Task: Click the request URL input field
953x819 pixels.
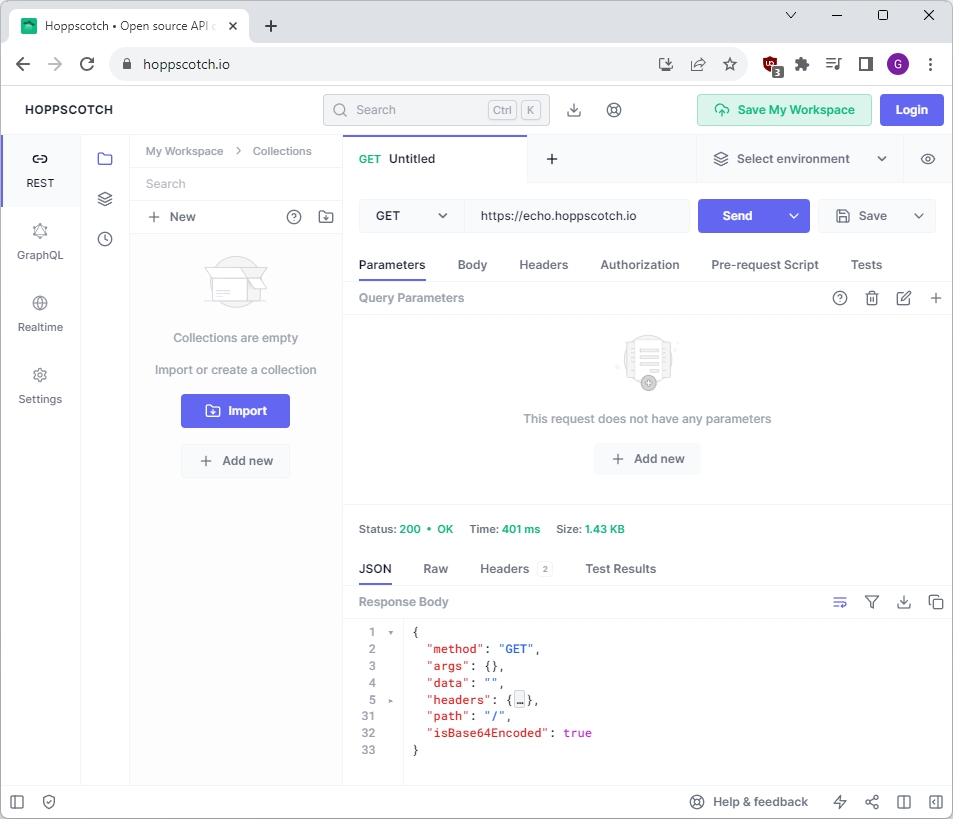Action: pos(577,215)
